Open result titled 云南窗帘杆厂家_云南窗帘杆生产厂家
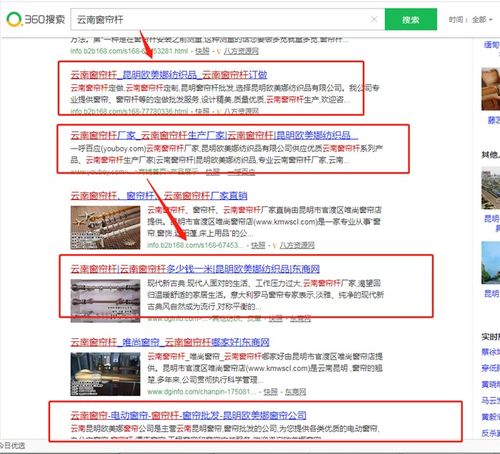 [x=214, y=135]
